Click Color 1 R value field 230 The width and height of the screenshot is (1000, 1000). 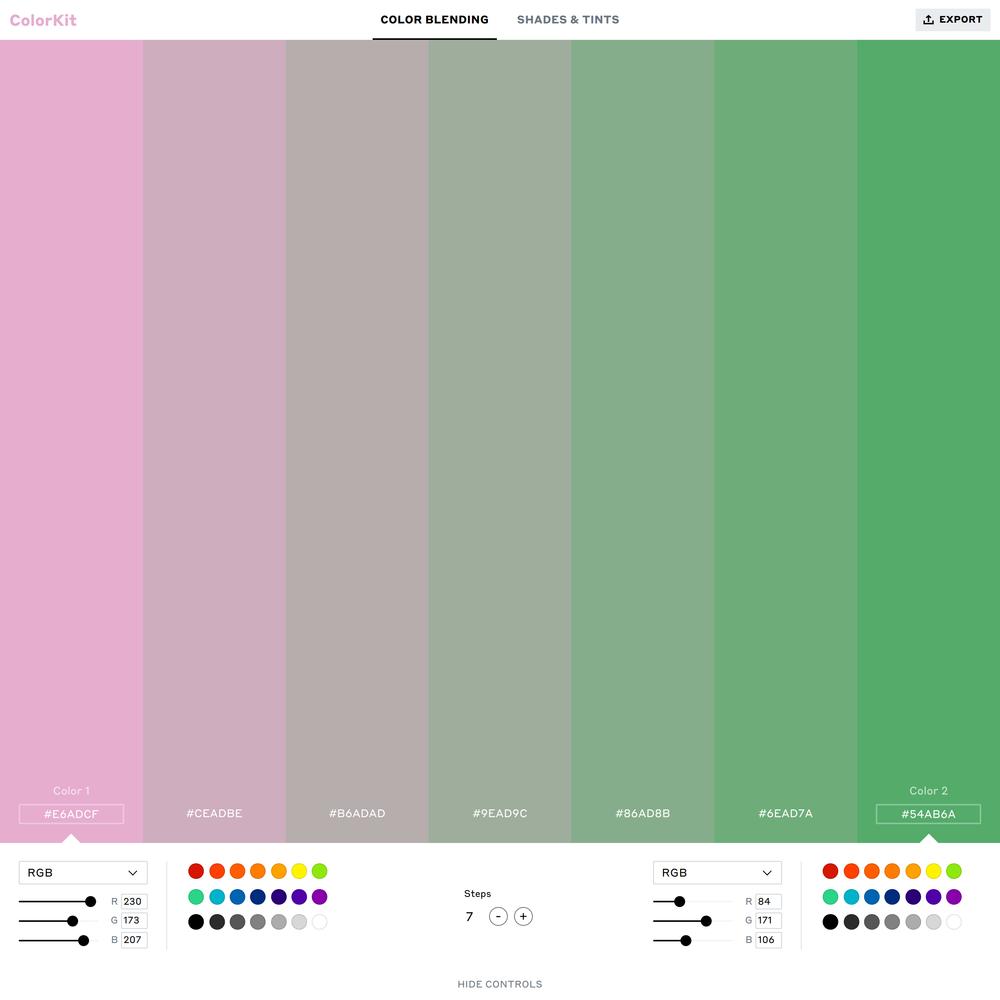[134, 901]
